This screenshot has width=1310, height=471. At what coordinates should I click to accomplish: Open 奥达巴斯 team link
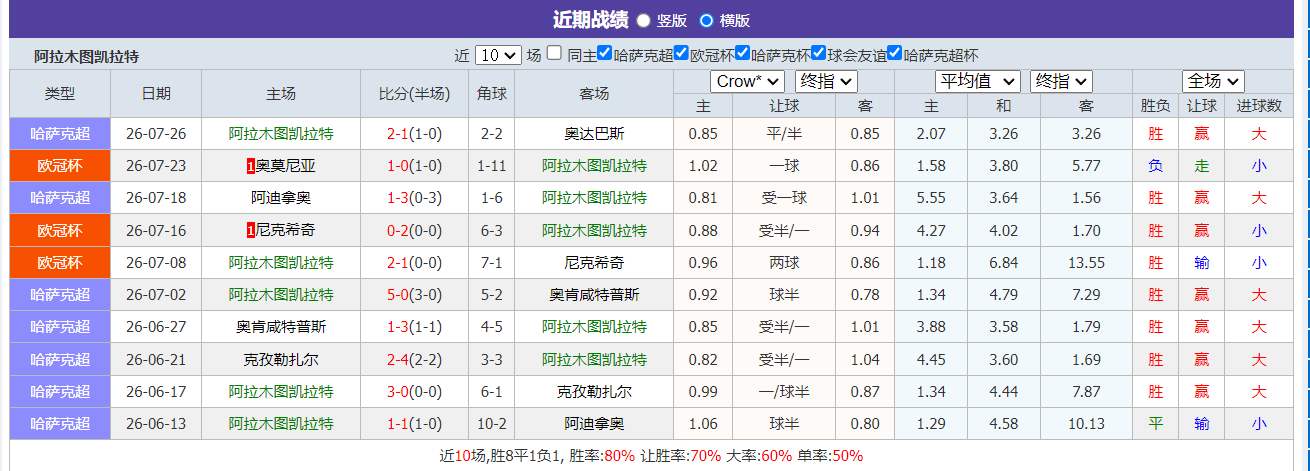(594, 133)
